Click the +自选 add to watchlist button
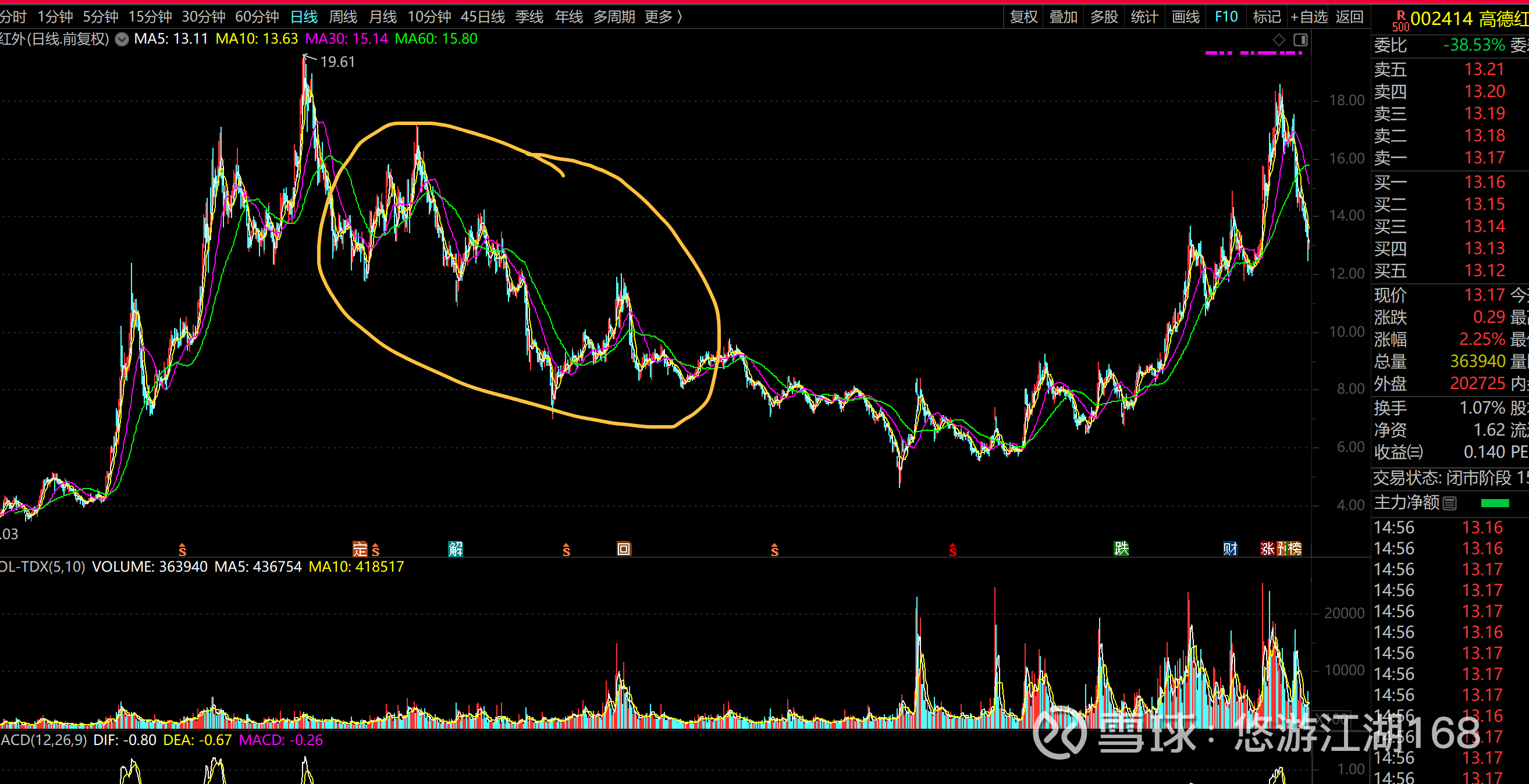The width and height of the screenshot is (1529, 784). [x=1309, y=17]
